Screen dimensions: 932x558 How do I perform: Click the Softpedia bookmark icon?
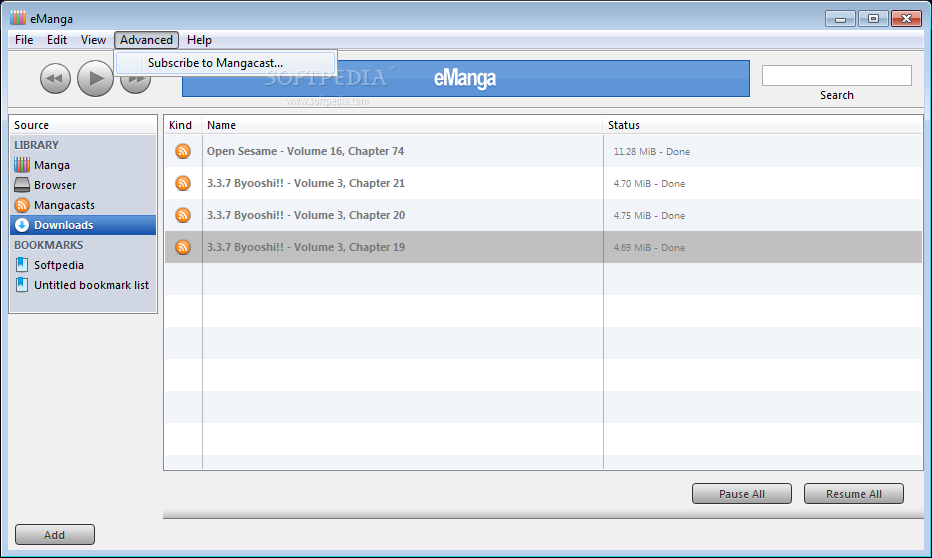pos(22,265)
